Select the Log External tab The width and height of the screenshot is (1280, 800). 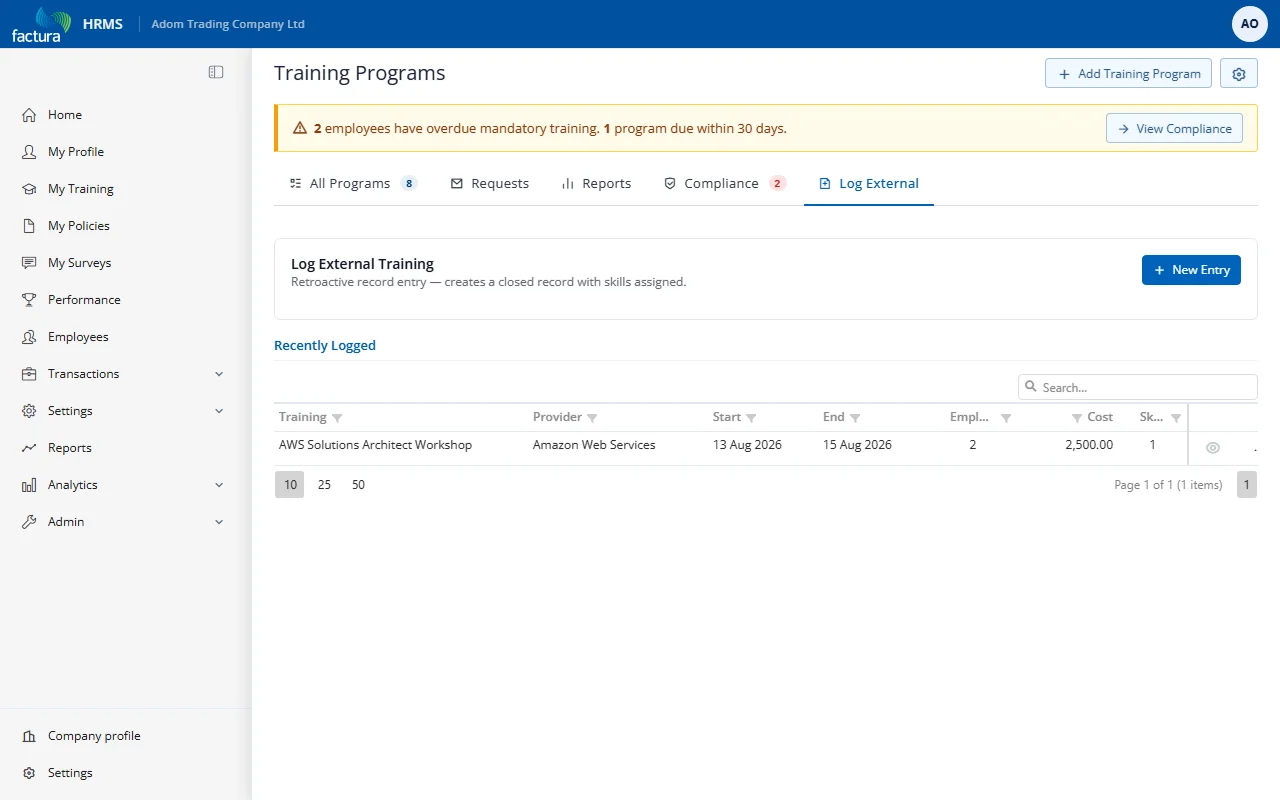coord(869,184)
